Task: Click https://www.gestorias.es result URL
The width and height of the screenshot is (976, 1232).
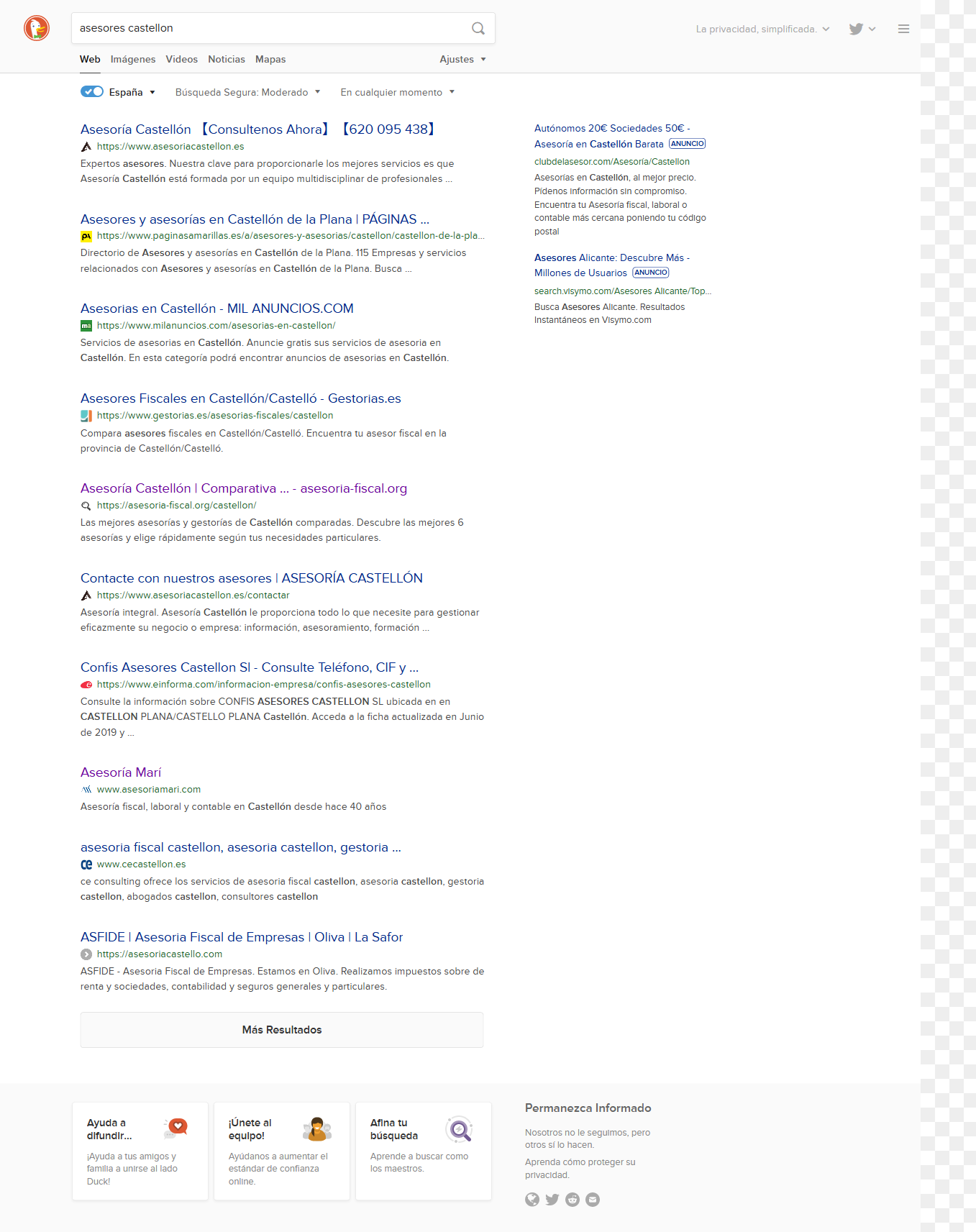Action: [215, 416]
